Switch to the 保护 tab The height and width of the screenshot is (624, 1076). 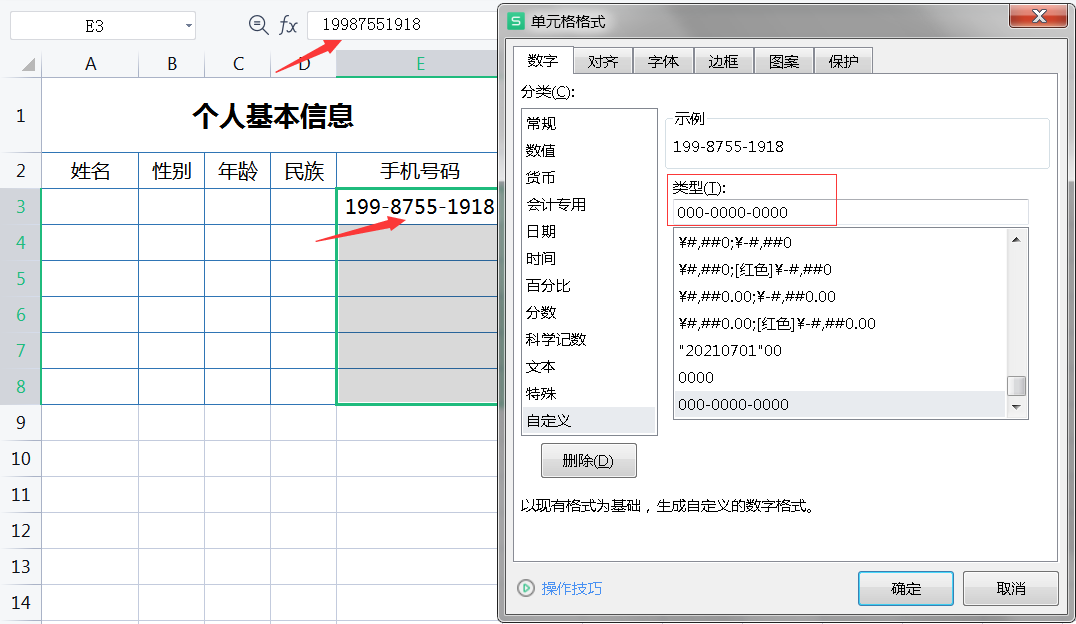(x=843, y=62)
